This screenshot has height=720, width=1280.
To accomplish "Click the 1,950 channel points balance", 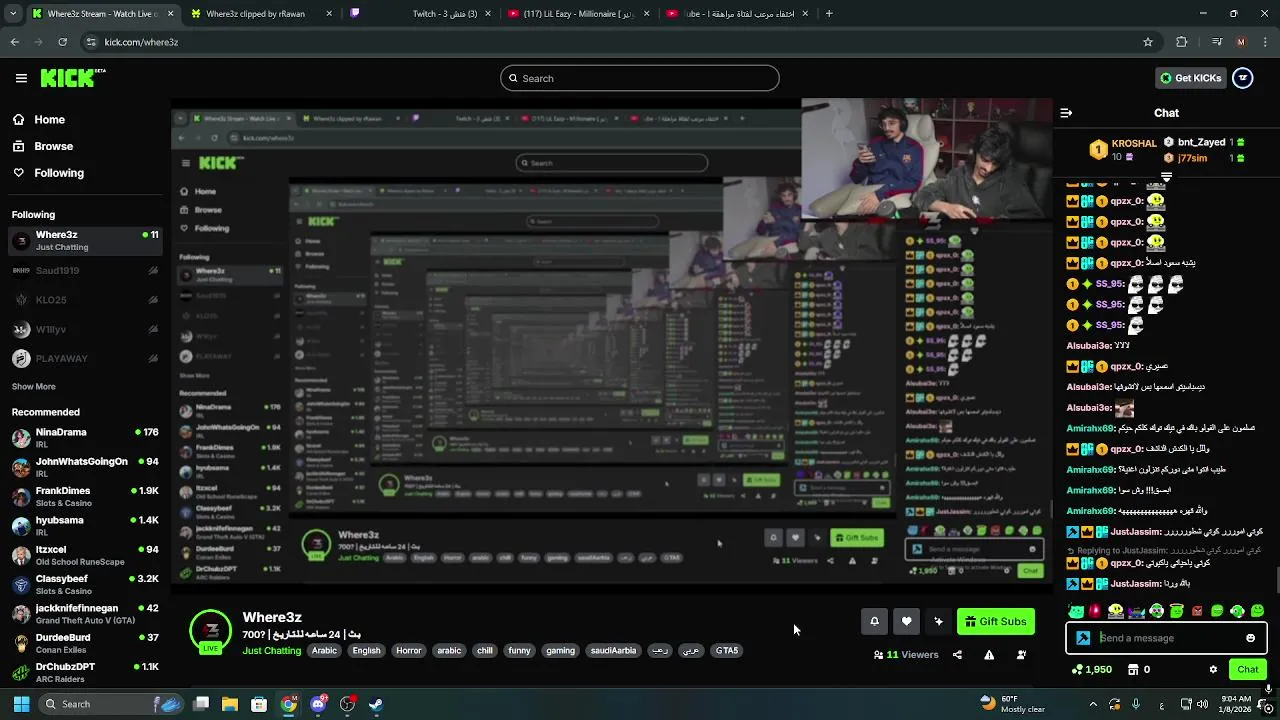I will point(1091,670).
